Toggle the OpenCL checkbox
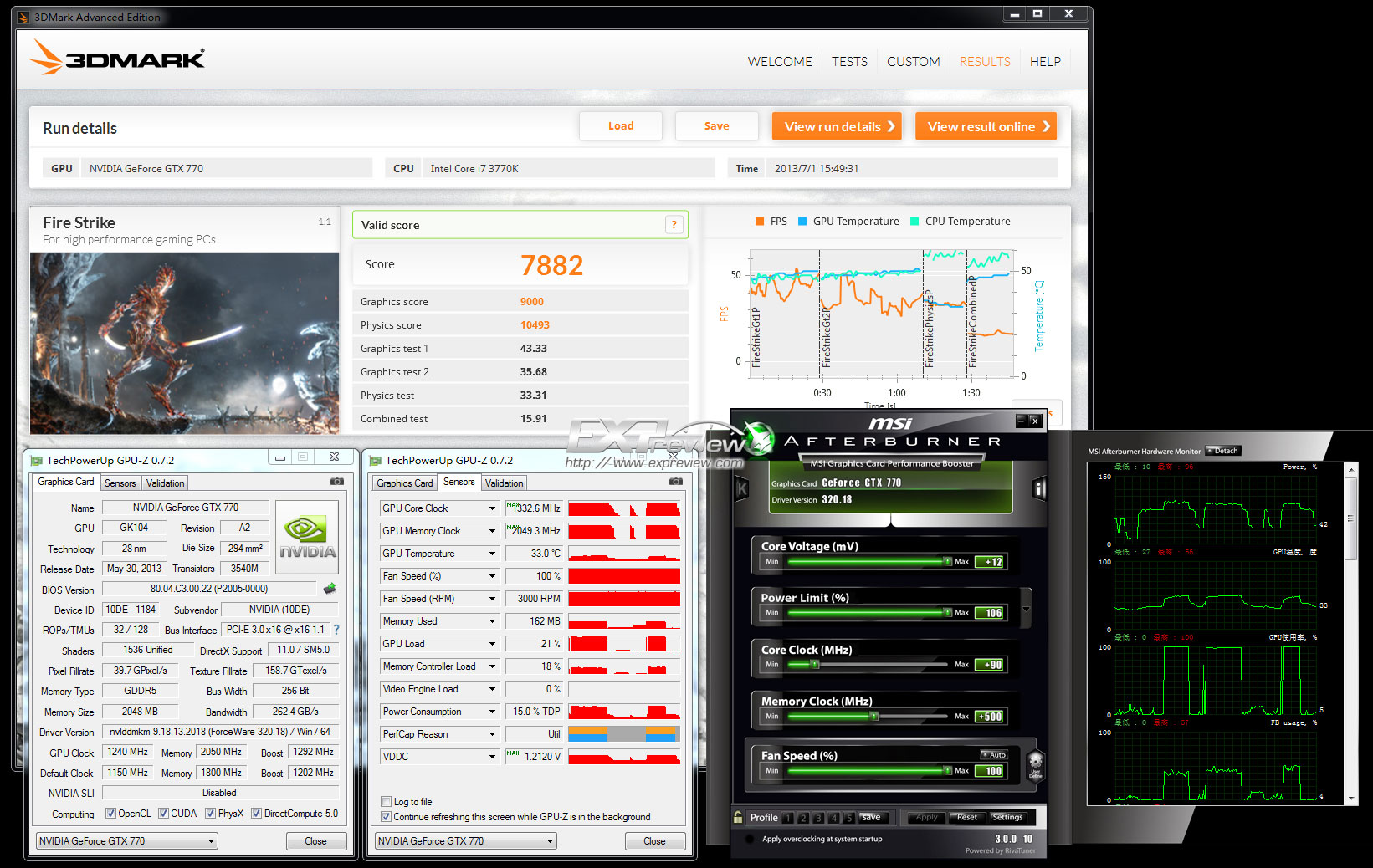This screenshot has height=868, width=1373. click(x=110, y=814)
